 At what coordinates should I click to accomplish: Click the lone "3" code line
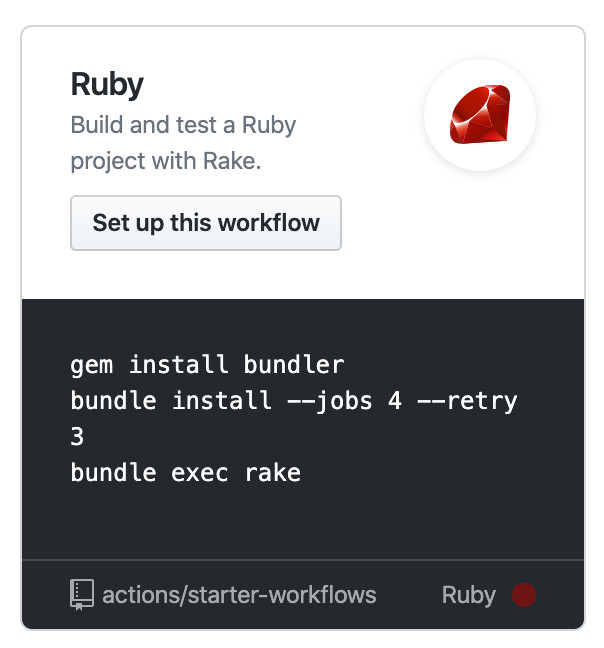tap(78, 437)
